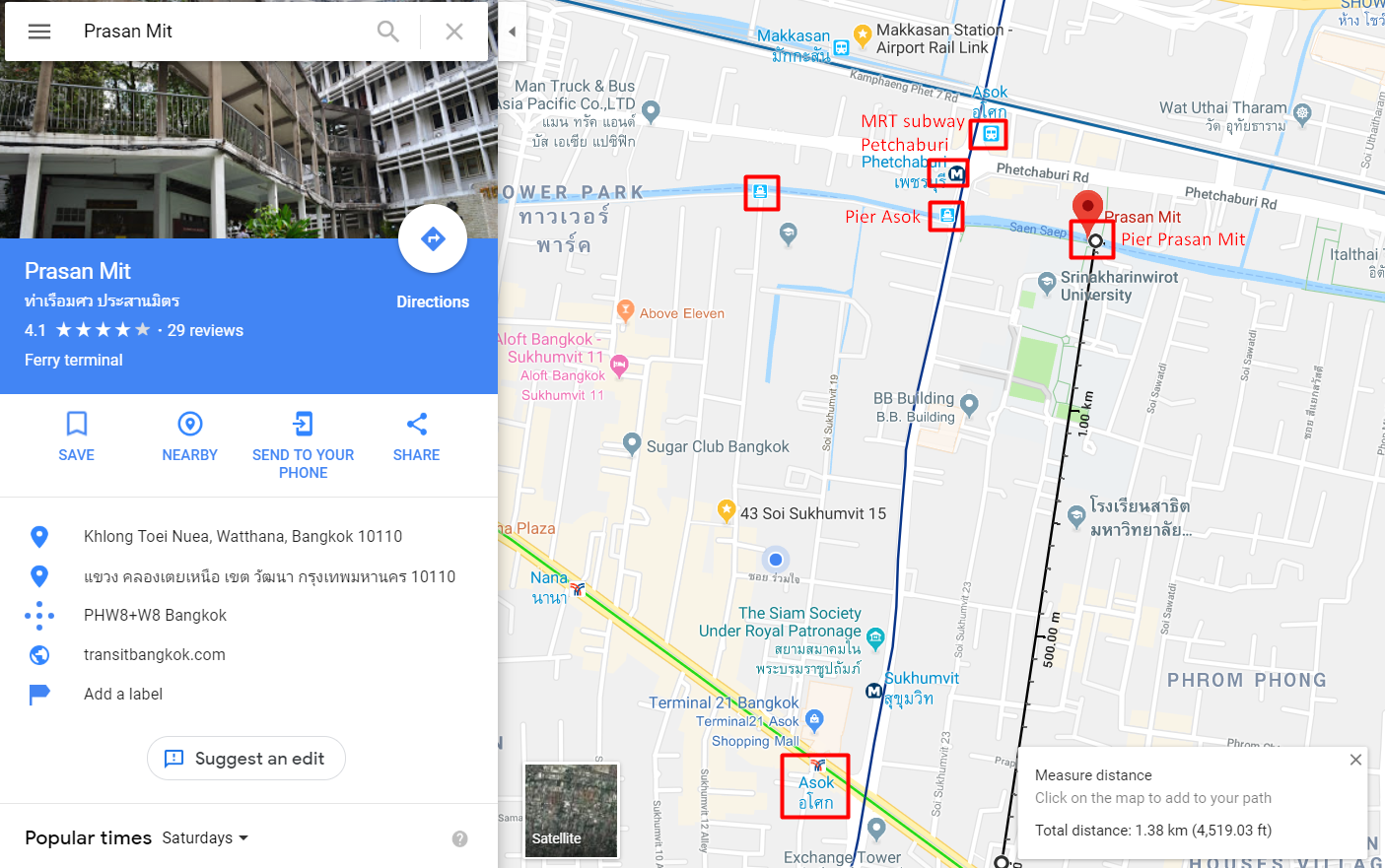Open the hamburger main menu
1385x868 pixels.
point(39,32)
